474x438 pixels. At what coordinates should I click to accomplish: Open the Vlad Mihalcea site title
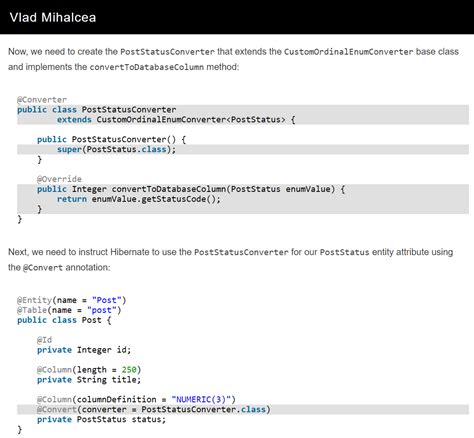click(x=53, y=17)
